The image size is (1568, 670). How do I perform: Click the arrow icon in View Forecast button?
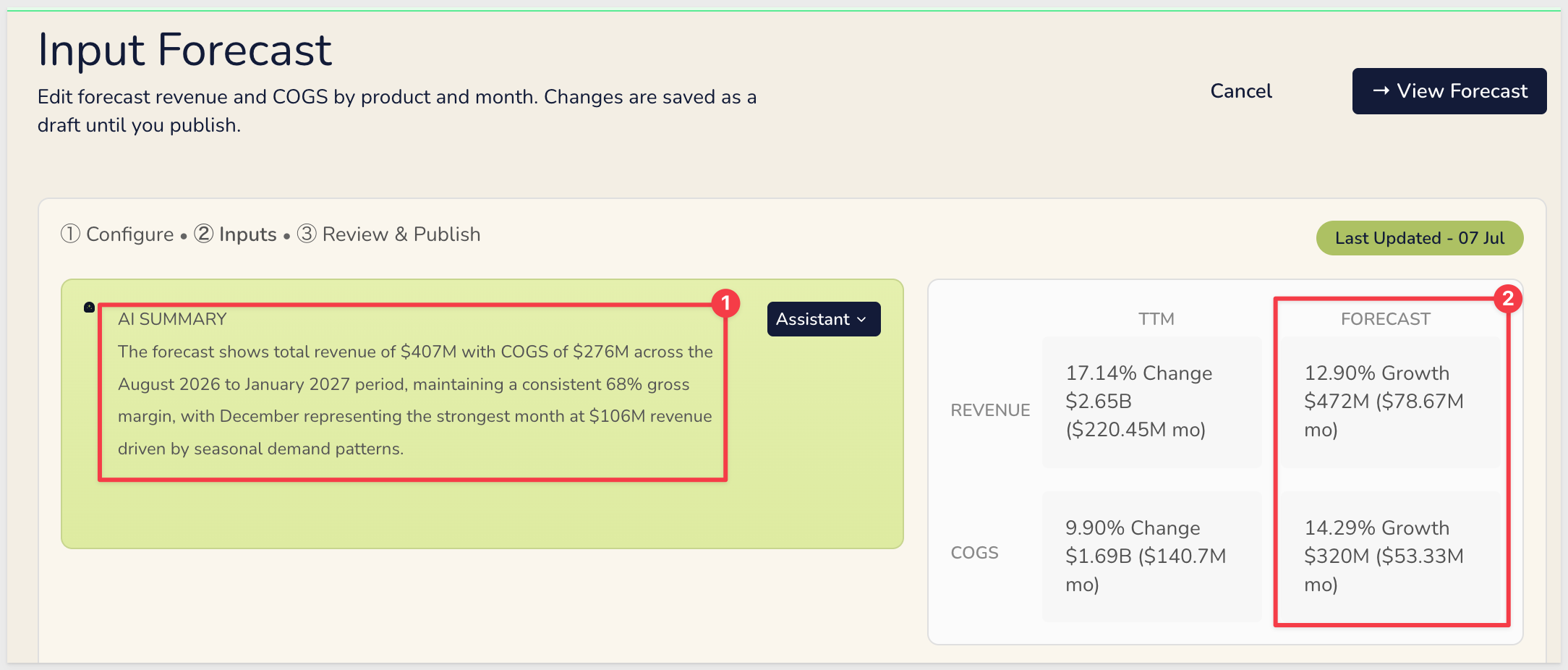1381,91
